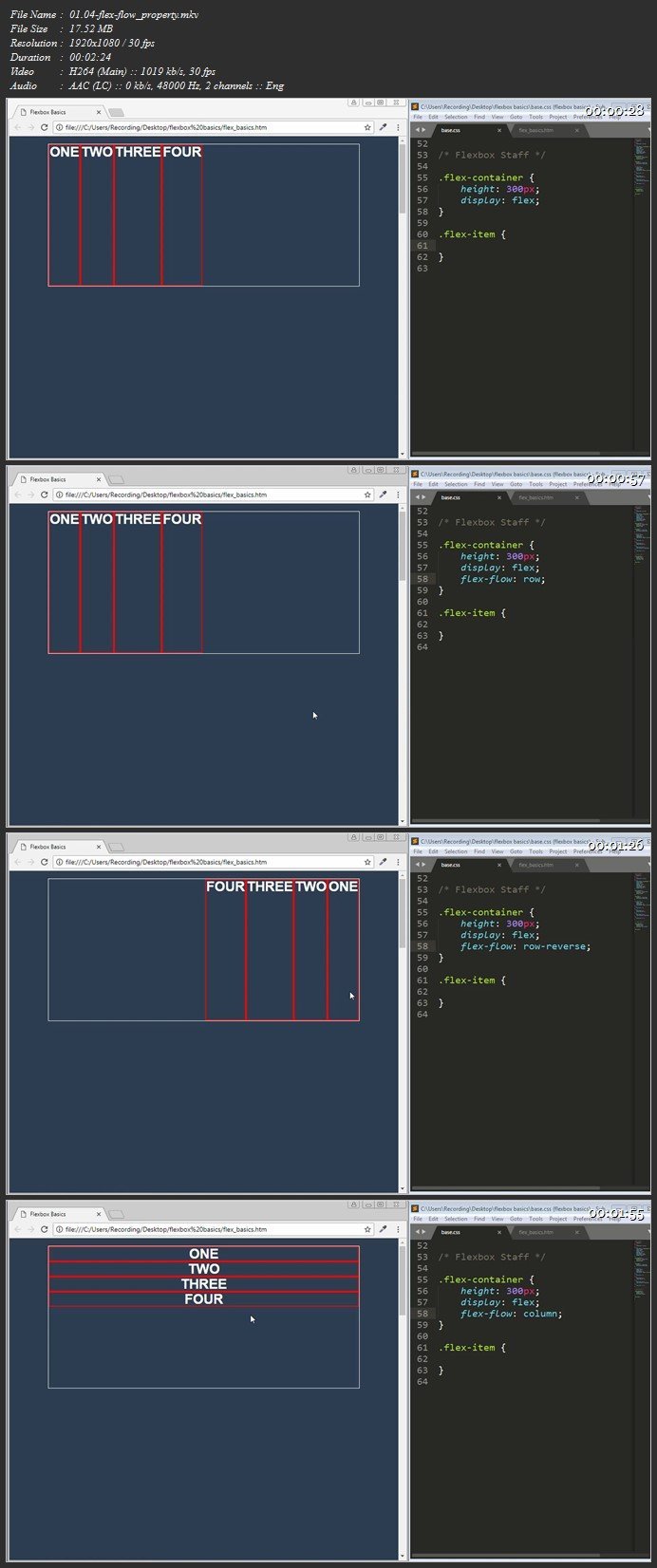The image size is (657, 1568).
Task: Click THREE row in column 00:01:55 frame
Action: point(204,1284)
